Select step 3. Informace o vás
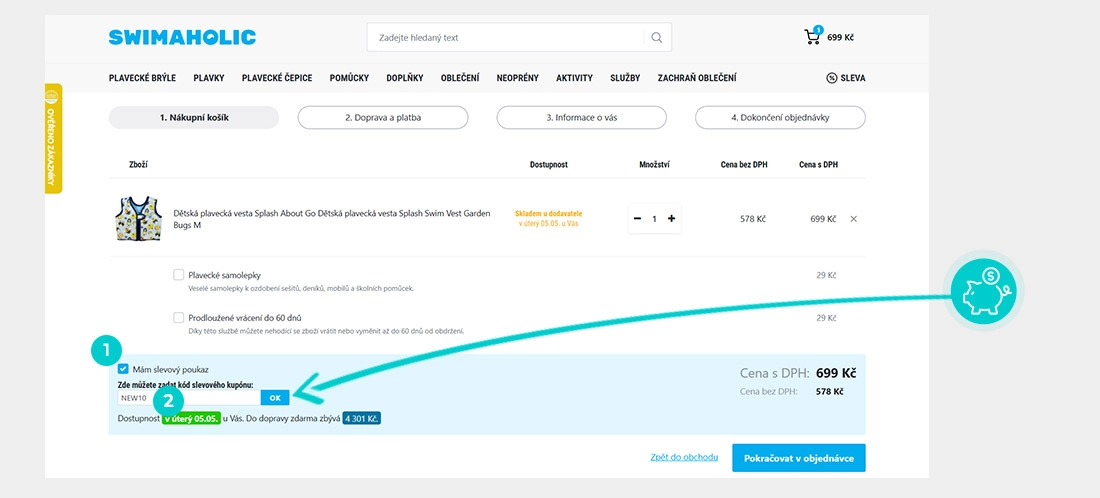1100x498 pixels. (582, 118)
